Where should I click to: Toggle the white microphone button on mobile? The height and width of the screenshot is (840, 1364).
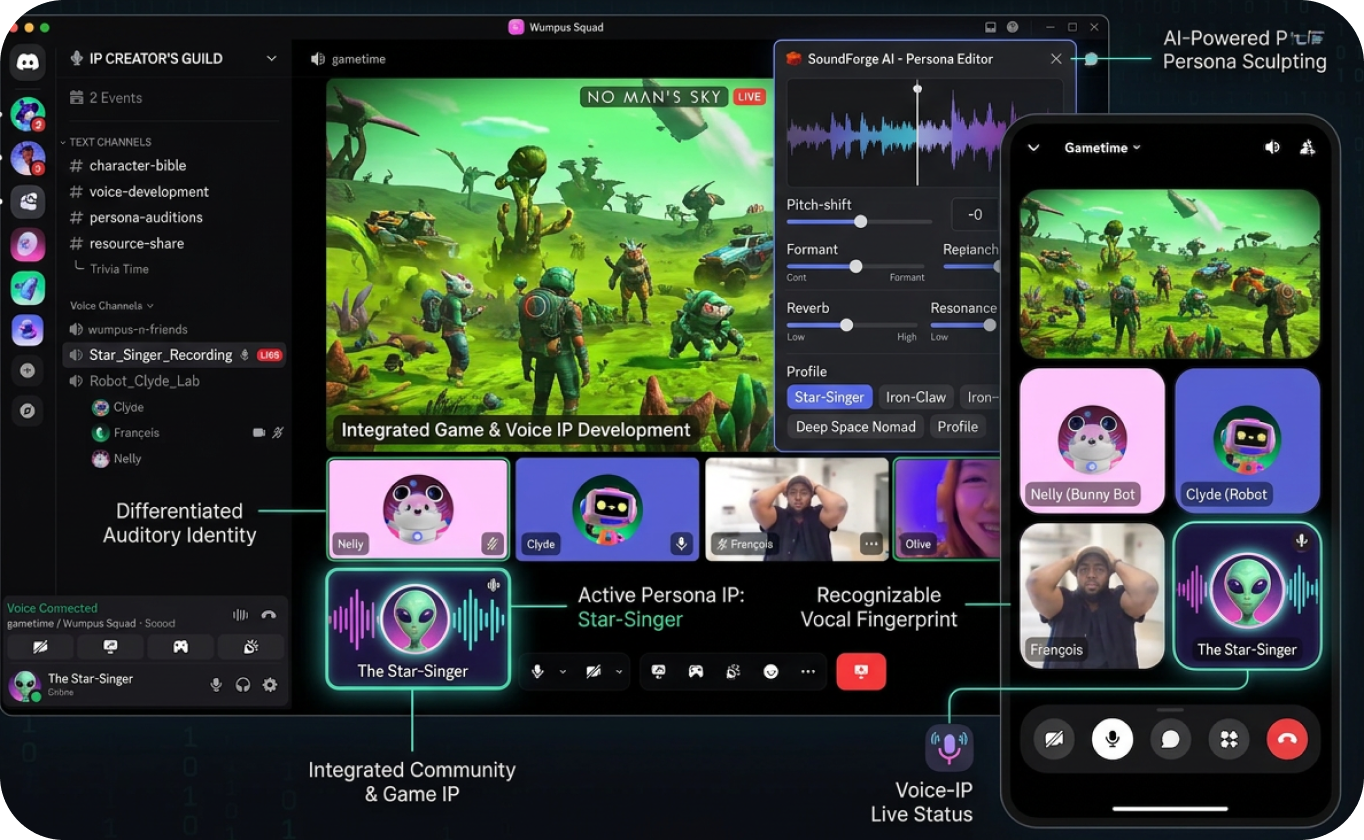pos(1111,739)
